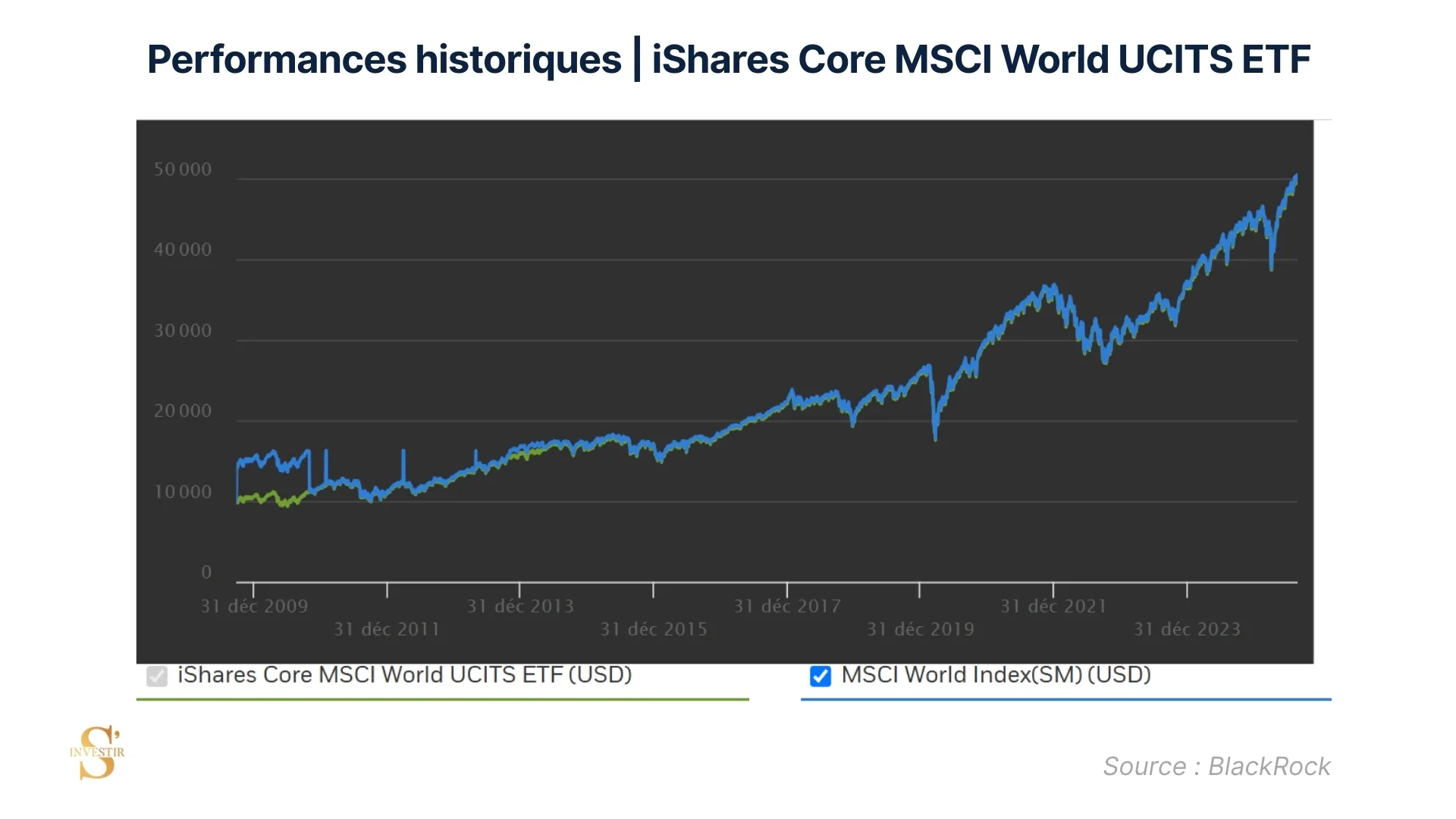This screenshot has width=1456, height=819.
Task: Click the 50 000 y-axis label
Action: [183, 170]
